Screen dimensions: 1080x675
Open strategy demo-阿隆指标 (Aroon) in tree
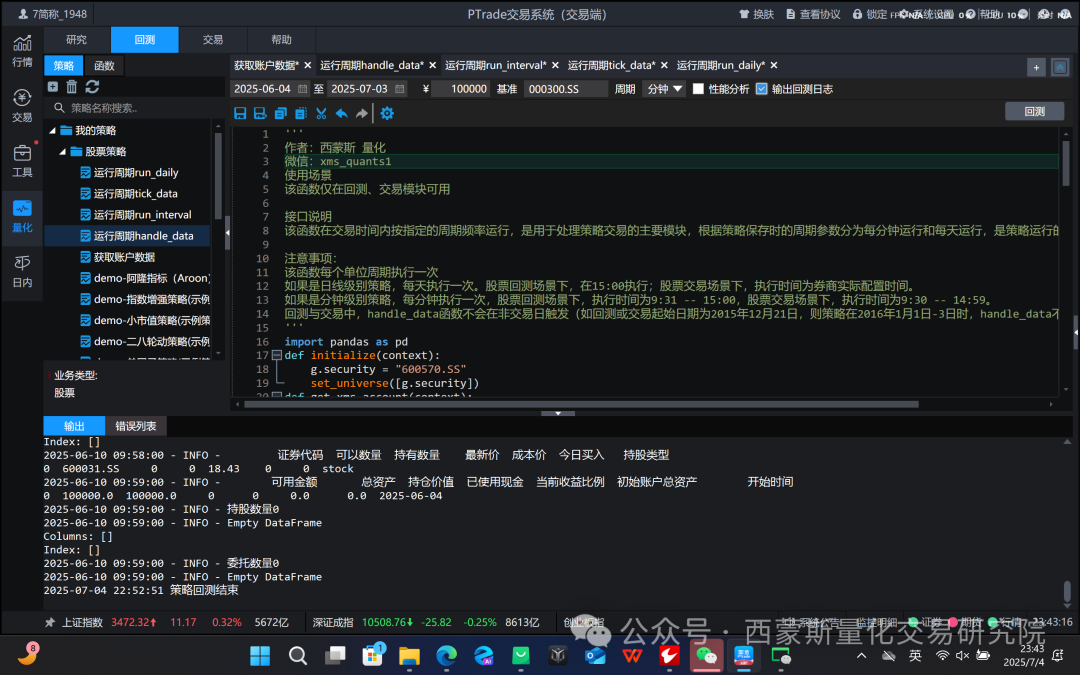[x=145, y=278]
